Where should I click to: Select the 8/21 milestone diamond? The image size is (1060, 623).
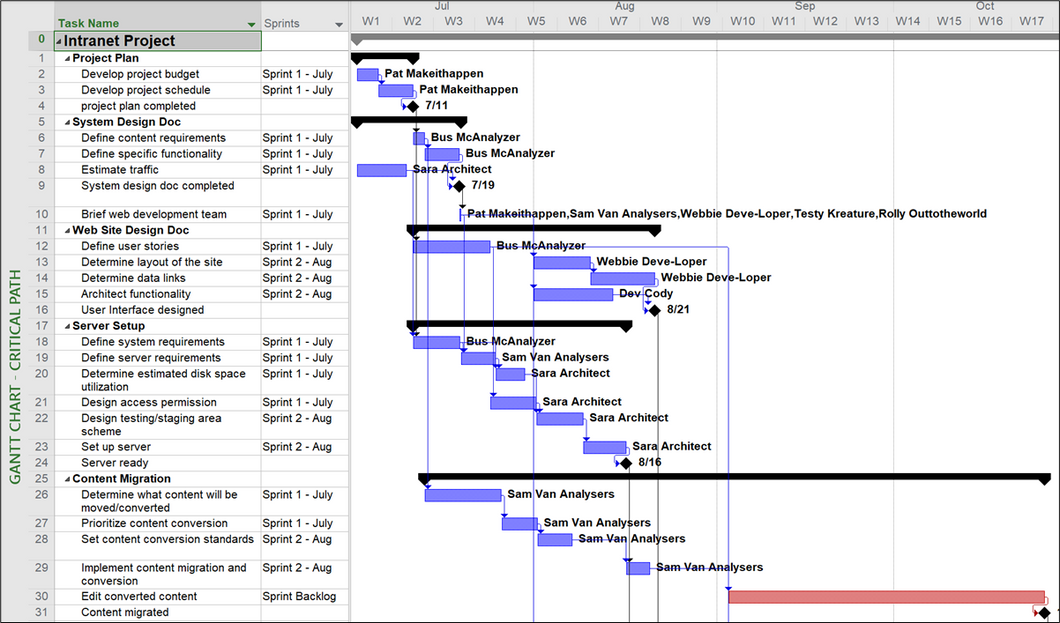coord(654,310)
